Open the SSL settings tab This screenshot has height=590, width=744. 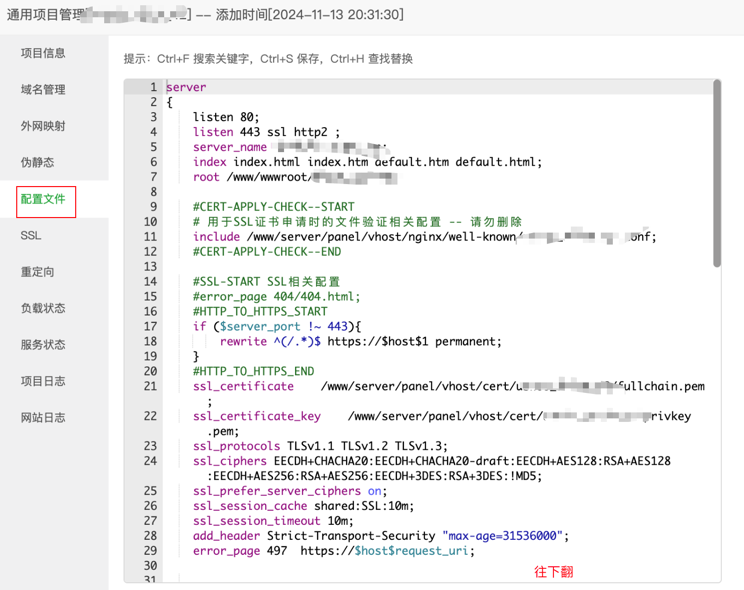coord(30,235)
